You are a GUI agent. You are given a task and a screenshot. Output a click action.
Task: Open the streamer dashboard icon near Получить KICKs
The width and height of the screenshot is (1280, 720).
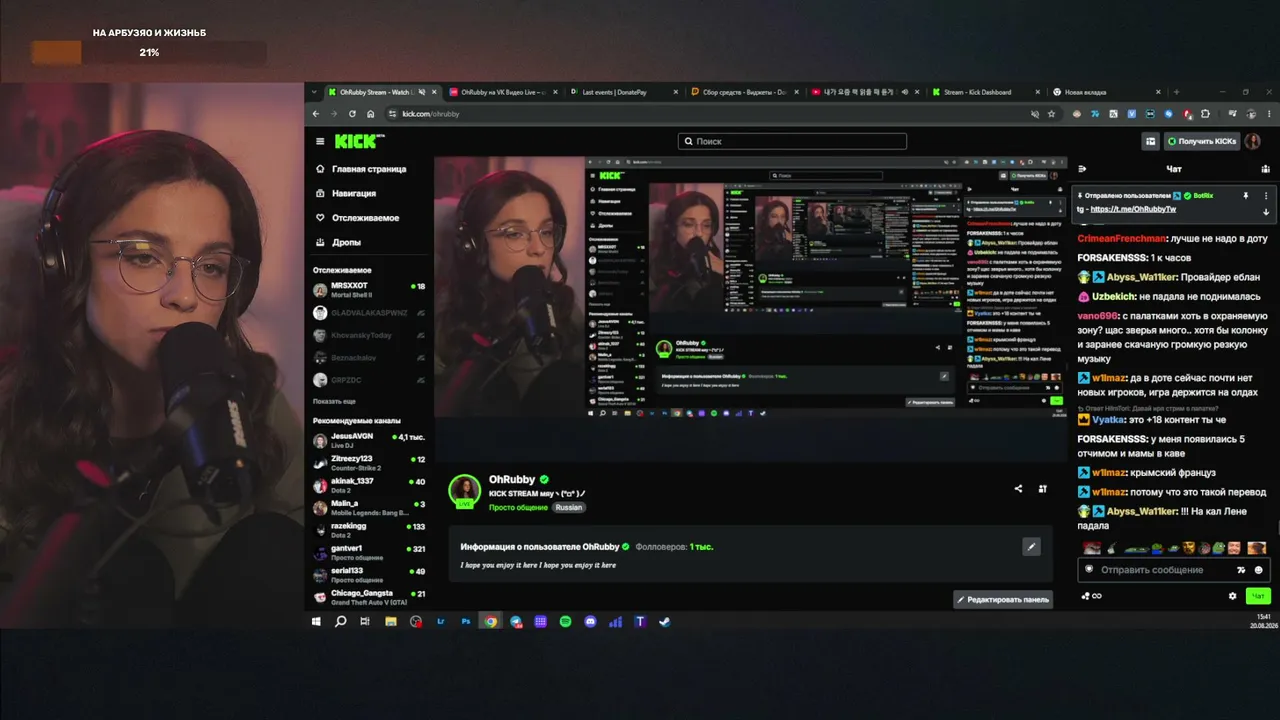coord(1151,141)
